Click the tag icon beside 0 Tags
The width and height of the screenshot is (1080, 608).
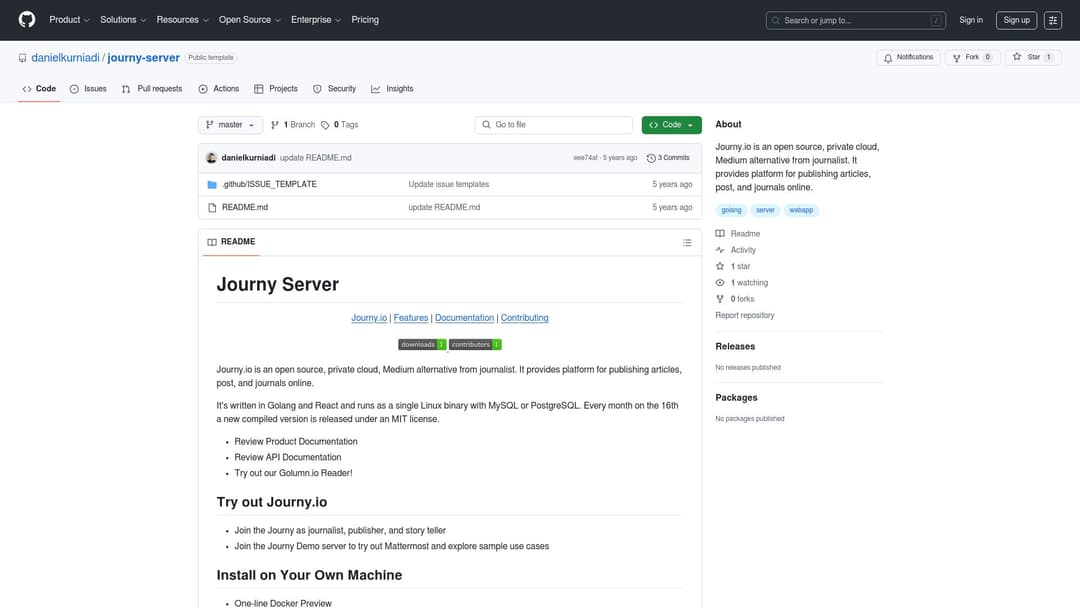[325, 125]
